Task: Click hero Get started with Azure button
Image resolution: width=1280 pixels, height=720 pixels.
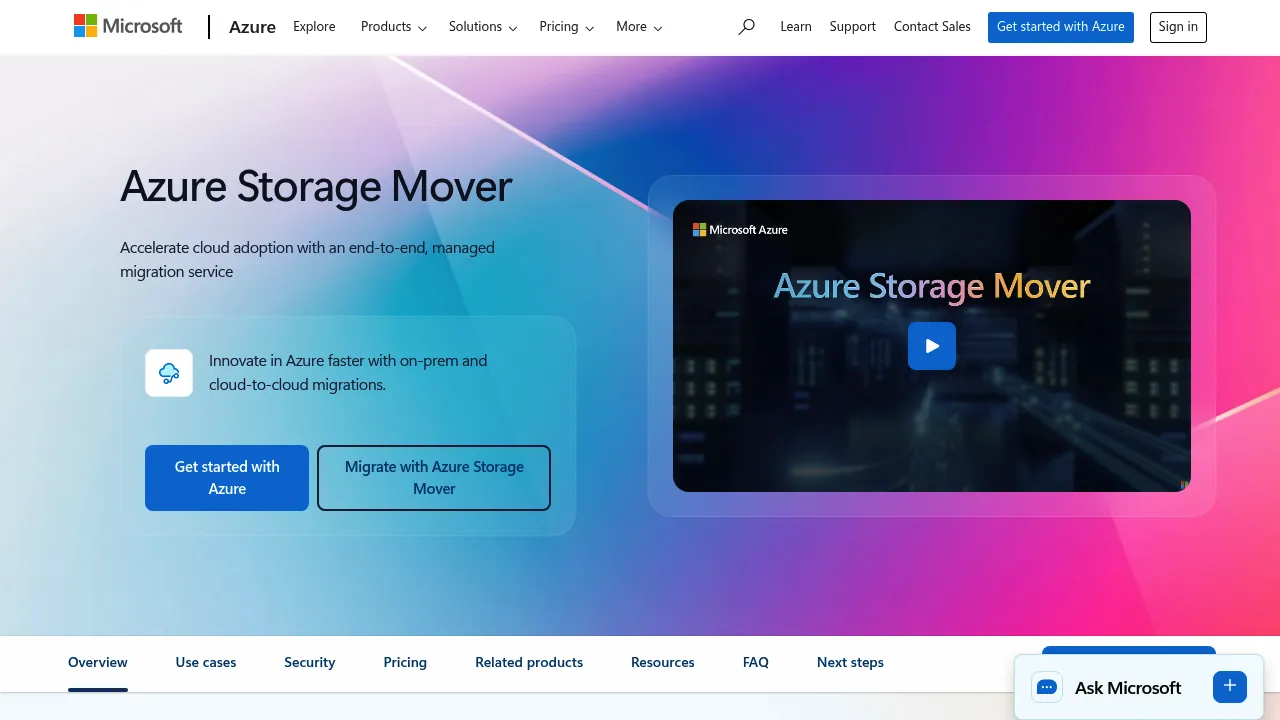Action: pos(227,478)
